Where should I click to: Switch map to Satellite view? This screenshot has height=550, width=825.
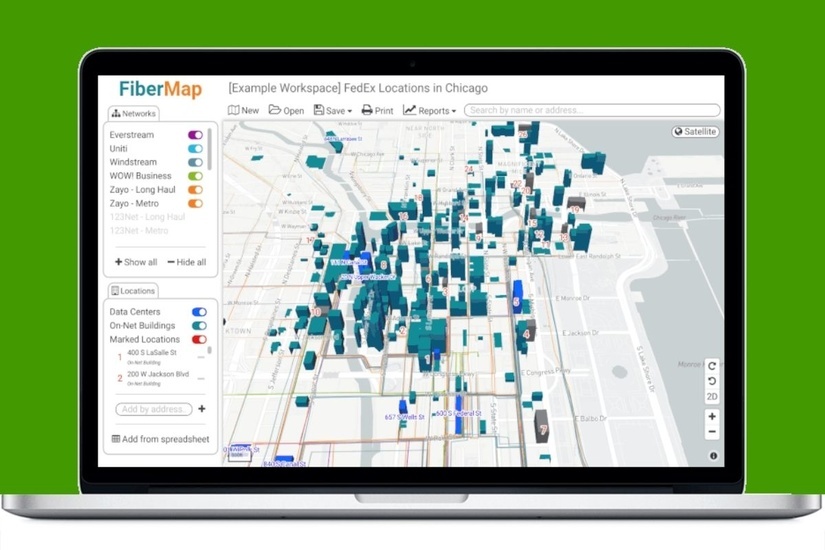point(696,132)
